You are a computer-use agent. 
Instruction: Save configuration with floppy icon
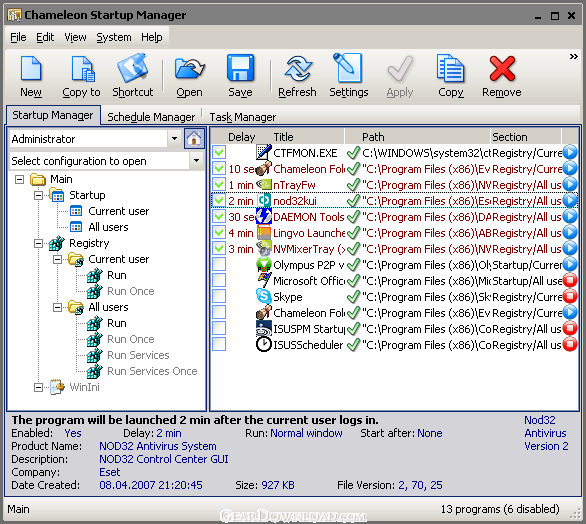(240, 68)
